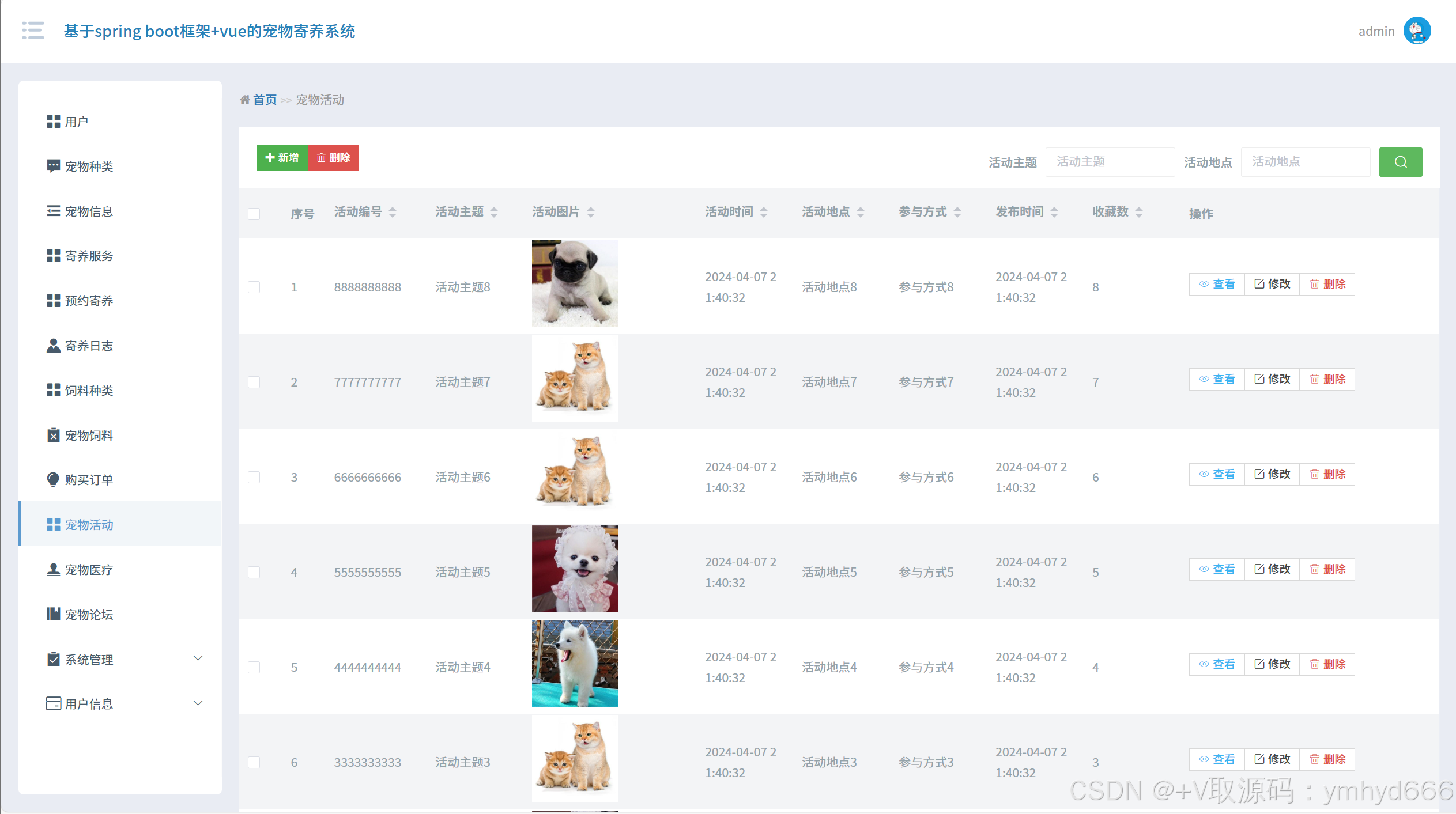Viewport: 1456px width, 814px height.
Task: Sort by 收藏数 column arrows
Action: click(x=1139, y=213)
